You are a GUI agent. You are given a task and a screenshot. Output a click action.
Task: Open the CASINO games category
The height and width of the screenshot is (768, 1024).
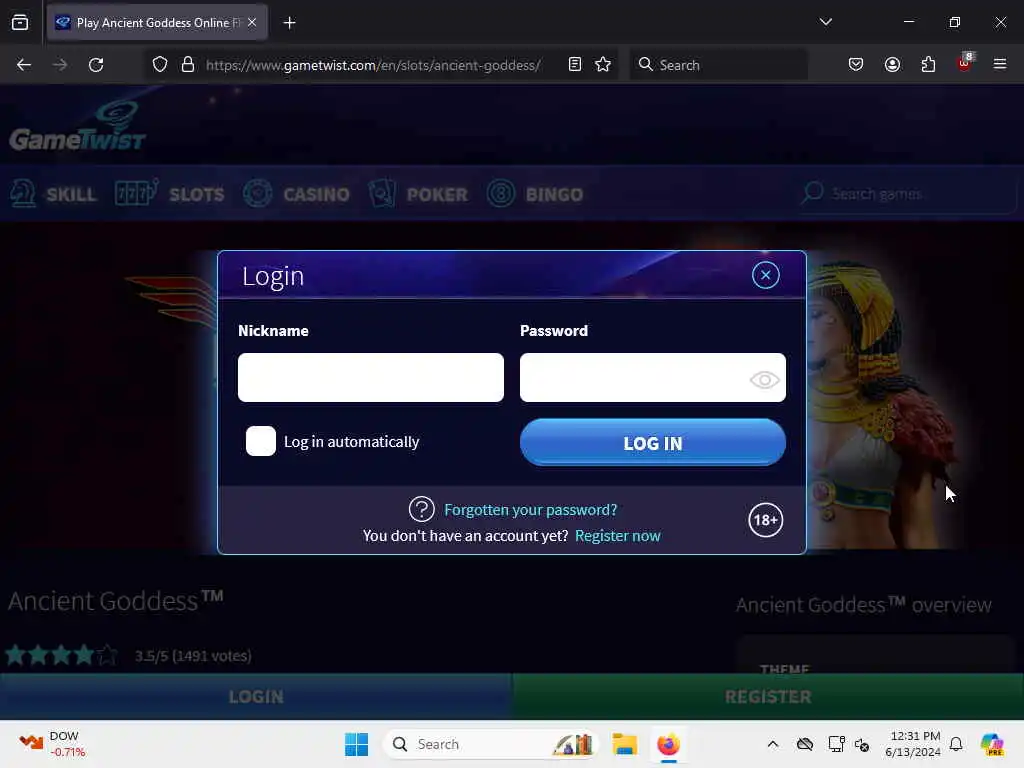[x=296, y=194]
